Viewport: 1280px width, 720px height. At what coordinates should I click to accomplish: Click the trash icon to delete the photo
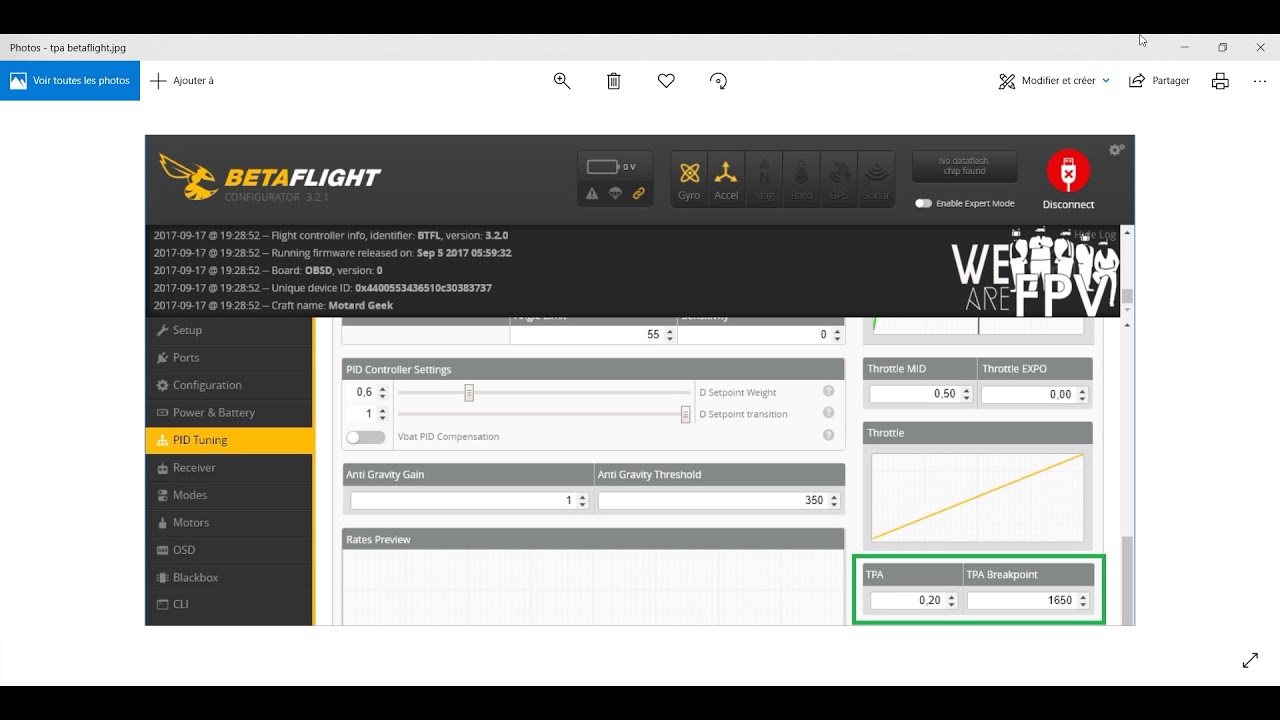tap(614, 81)
